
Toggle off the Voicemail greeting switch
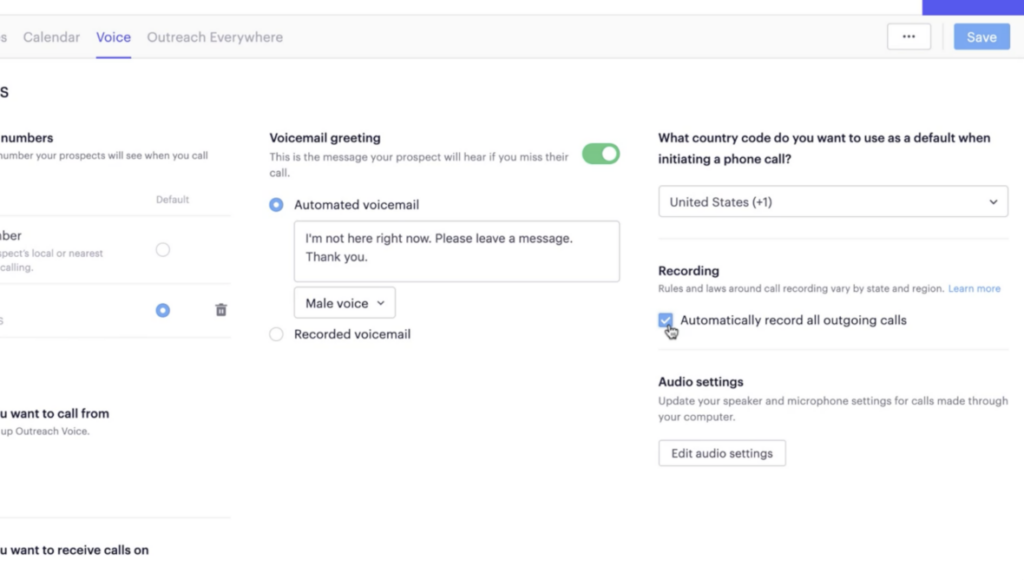[x=600, y=154]
